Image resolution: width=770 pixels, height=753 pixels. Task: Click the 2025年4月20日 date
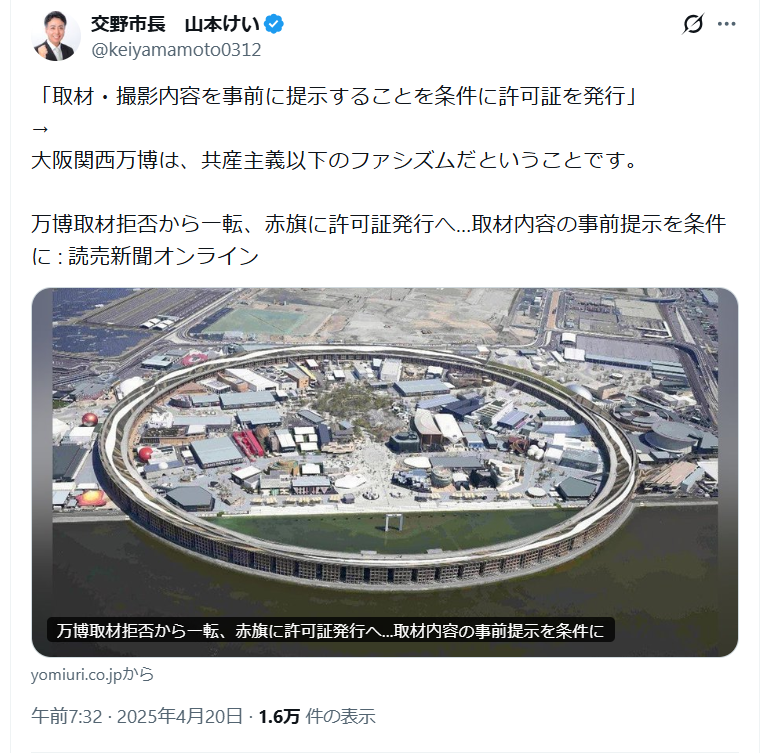coord(180,717)
